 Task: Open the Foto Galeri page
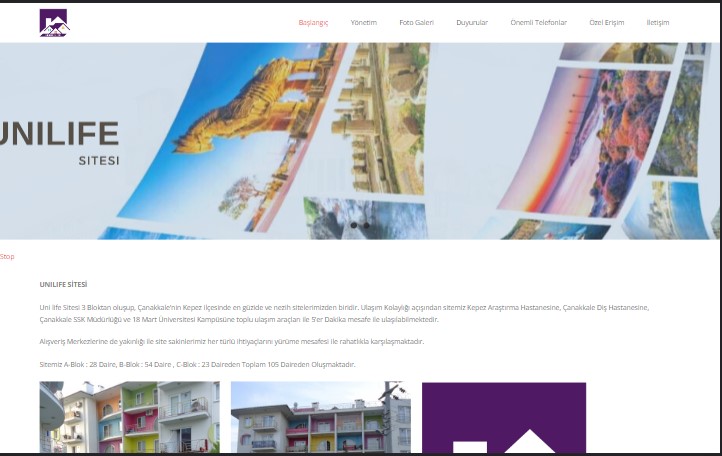[416, 23]
